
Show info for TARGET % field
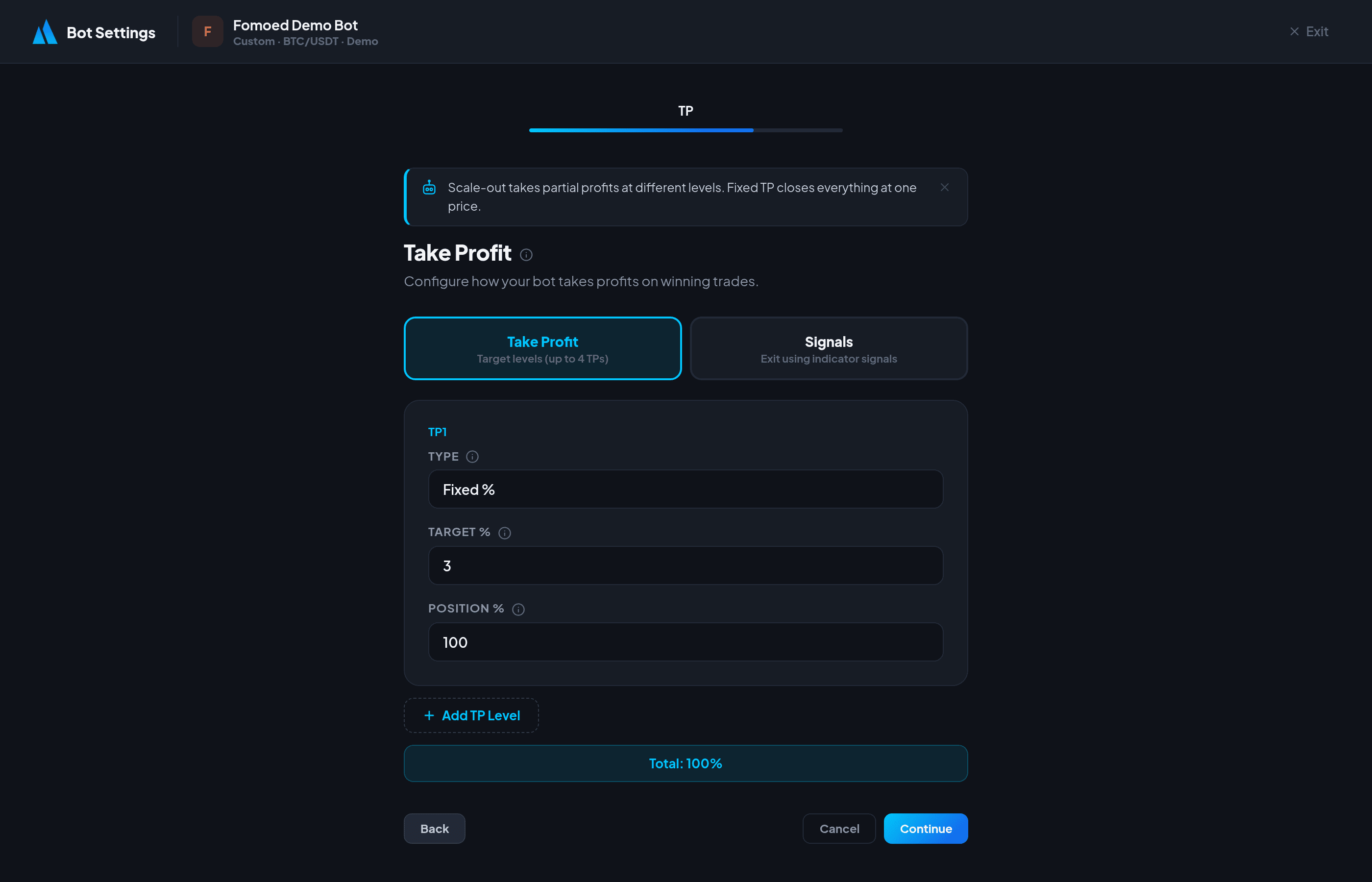point(504,533)
